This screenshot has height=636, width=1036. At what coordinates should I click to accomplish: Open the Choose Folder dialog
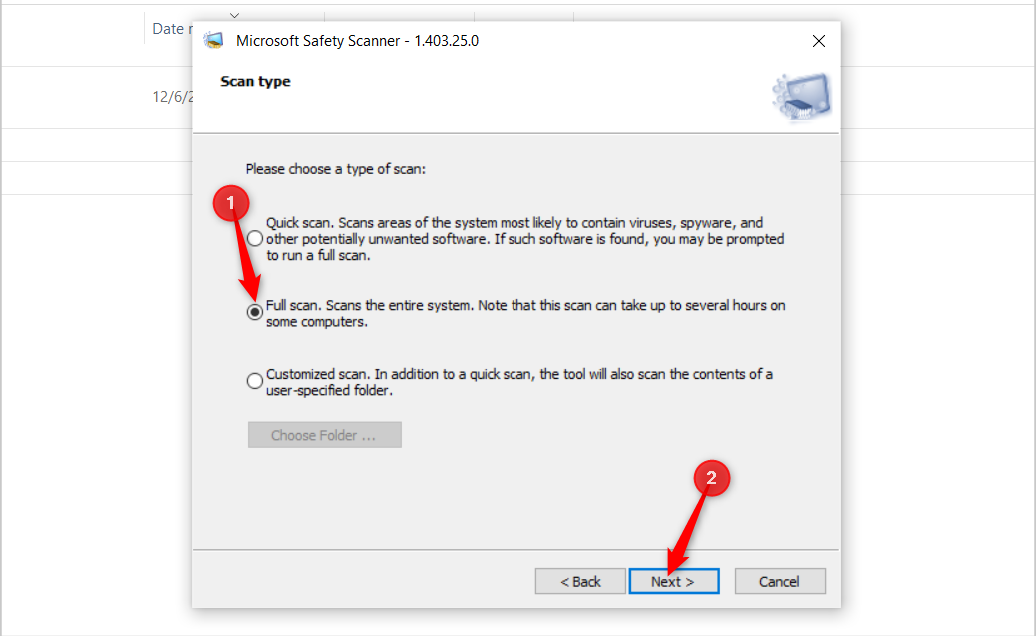click(324, 434)
